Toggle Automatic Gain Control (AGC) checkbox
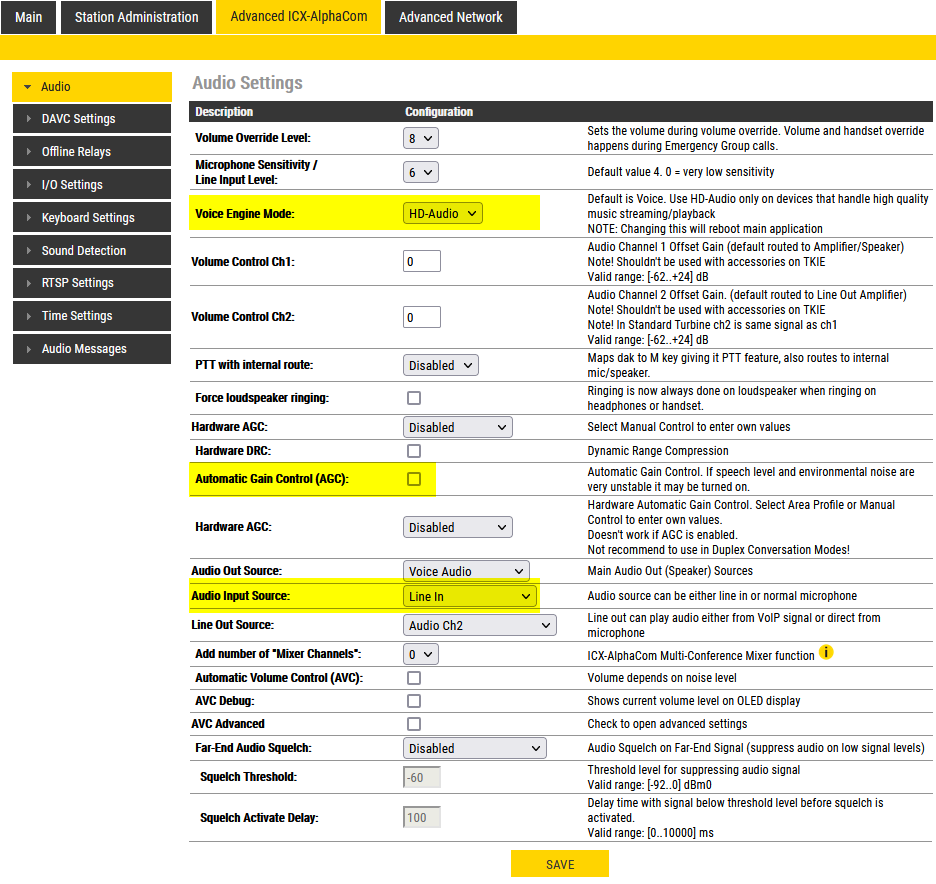Screen dimensions: 936x884 point(414,479)
